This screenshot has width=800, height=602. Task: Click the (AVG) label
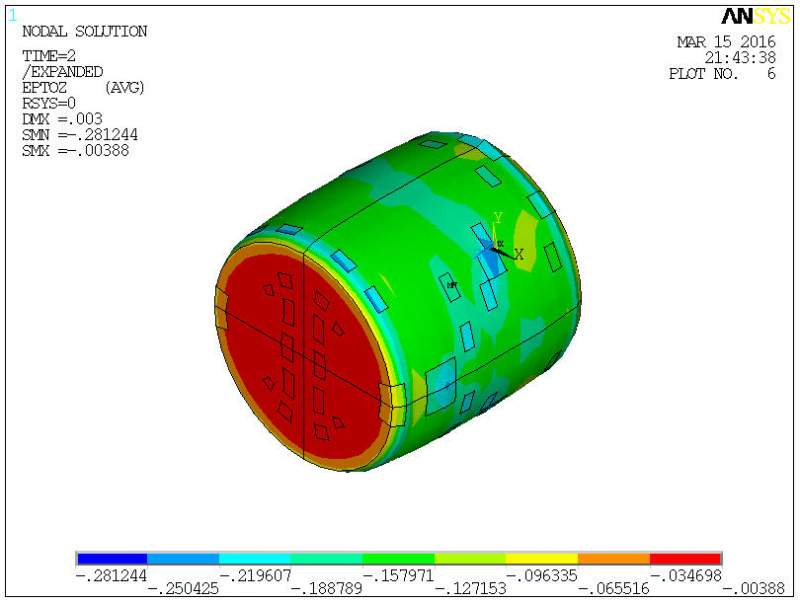(x=124, y=88)
